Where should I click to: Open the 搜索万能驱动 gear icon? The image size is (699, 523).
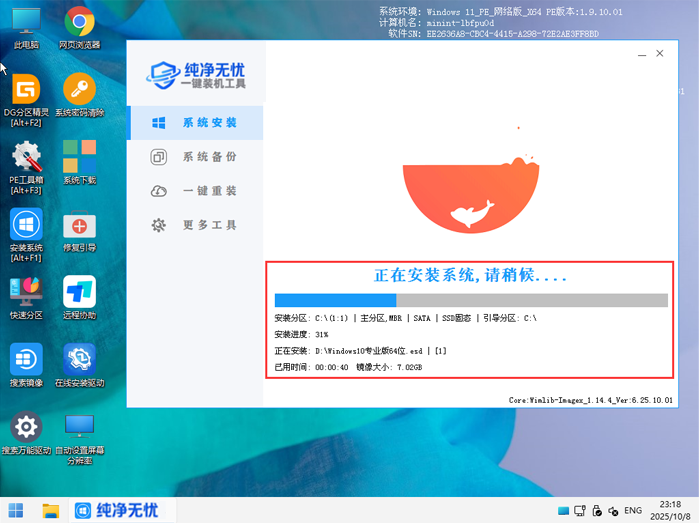25,428
